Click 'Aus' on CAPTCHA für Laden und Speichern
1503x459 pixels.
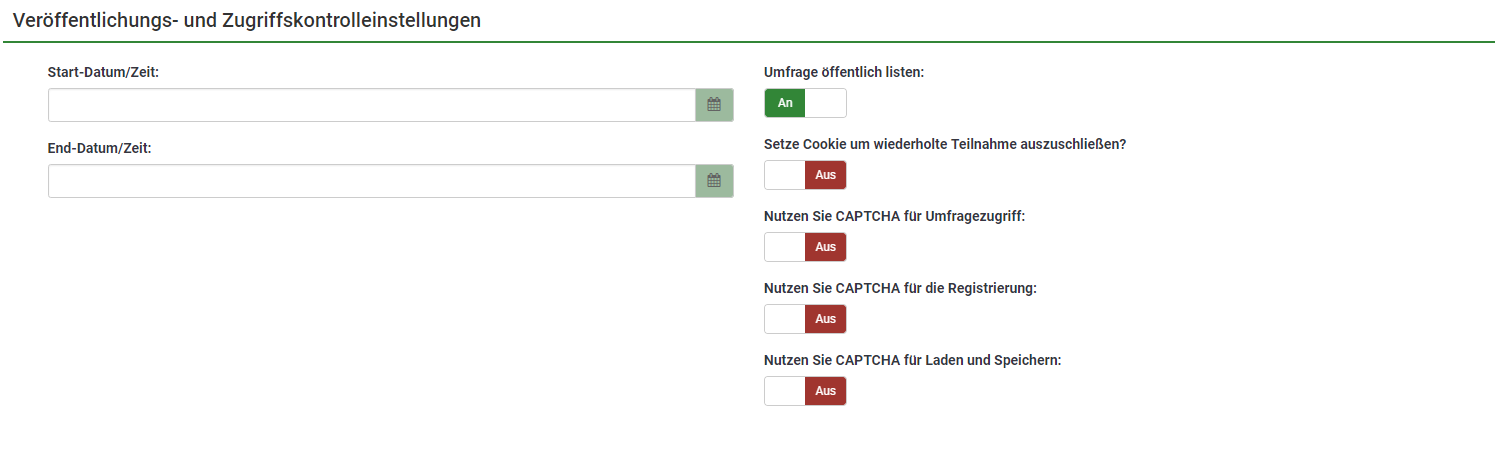(825, 391)
